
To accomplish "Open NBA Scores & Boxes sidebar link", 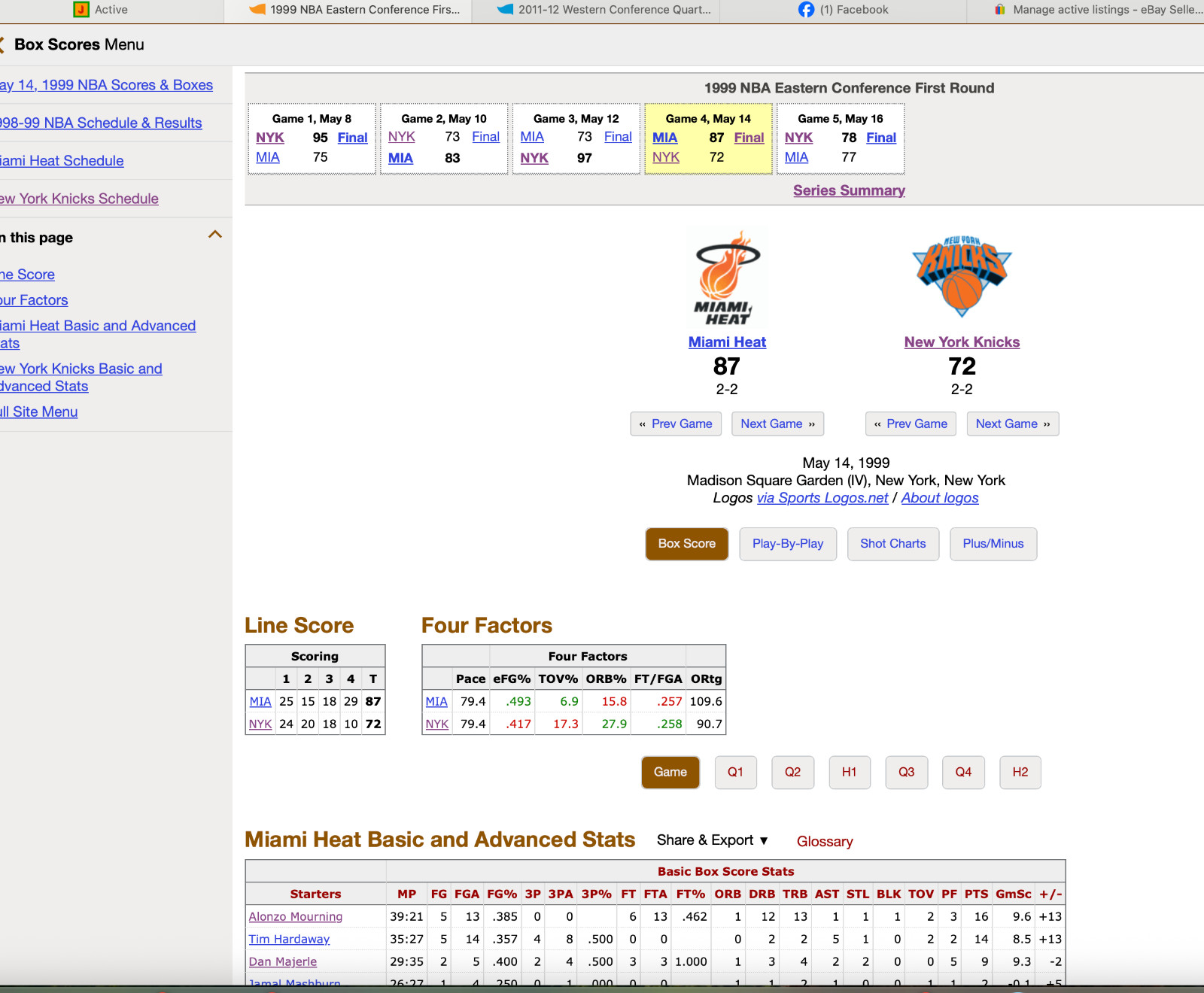I will click(x=106, y=86).
